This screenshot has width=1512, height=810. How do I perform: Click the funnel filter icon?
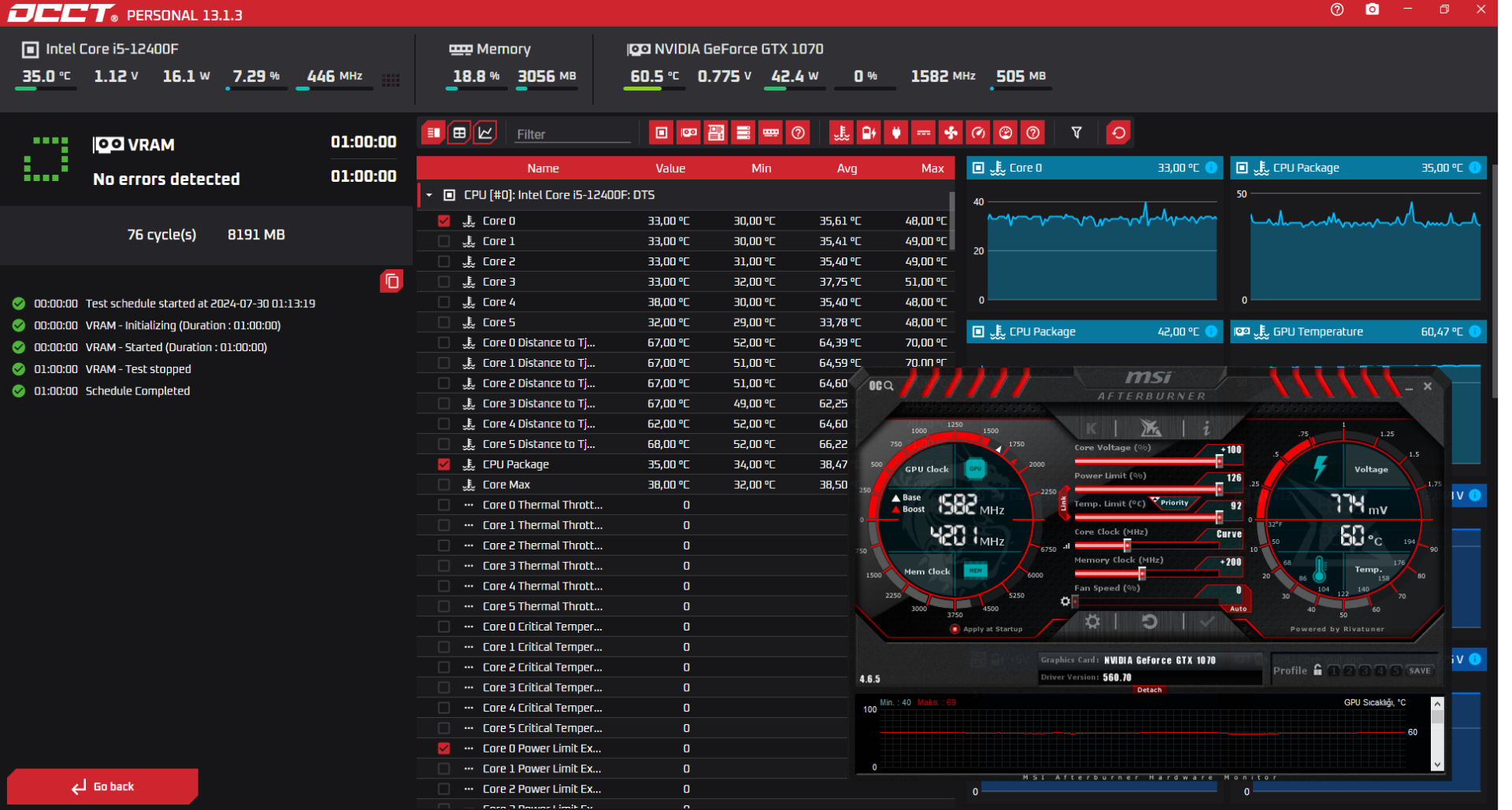1077,133
